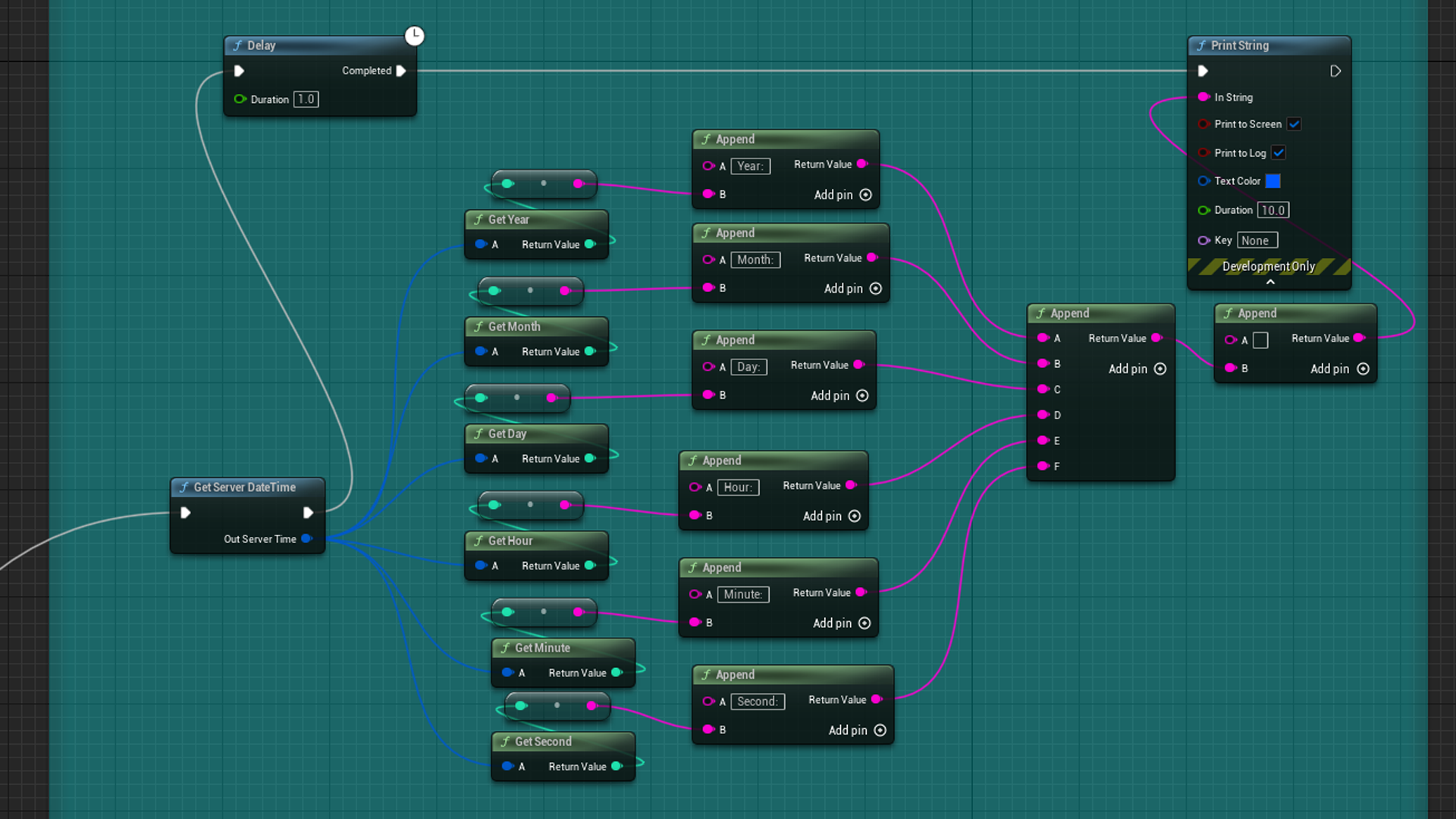Click Return Value pin on Year Append

[861, 164]
